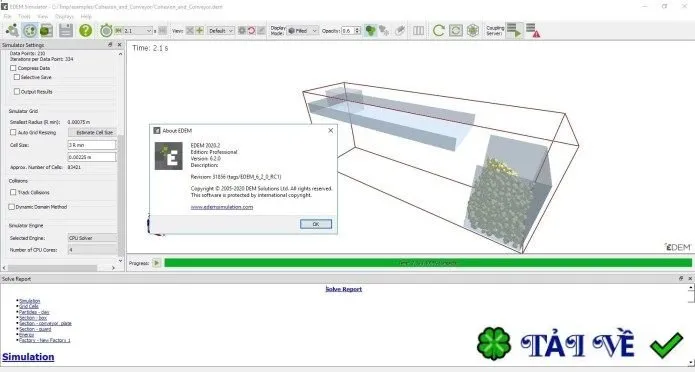Click the grey pencil icon in view toolbar
Screen dimensions: 695x372
pyautogui.click(x=262, y=31)
